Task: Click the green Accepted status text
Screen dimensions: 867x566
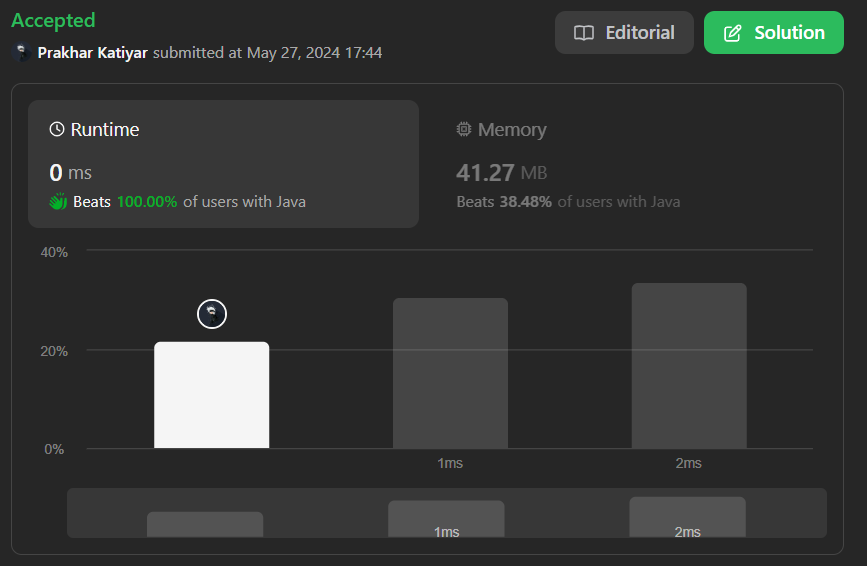Action: coord(54,21)
